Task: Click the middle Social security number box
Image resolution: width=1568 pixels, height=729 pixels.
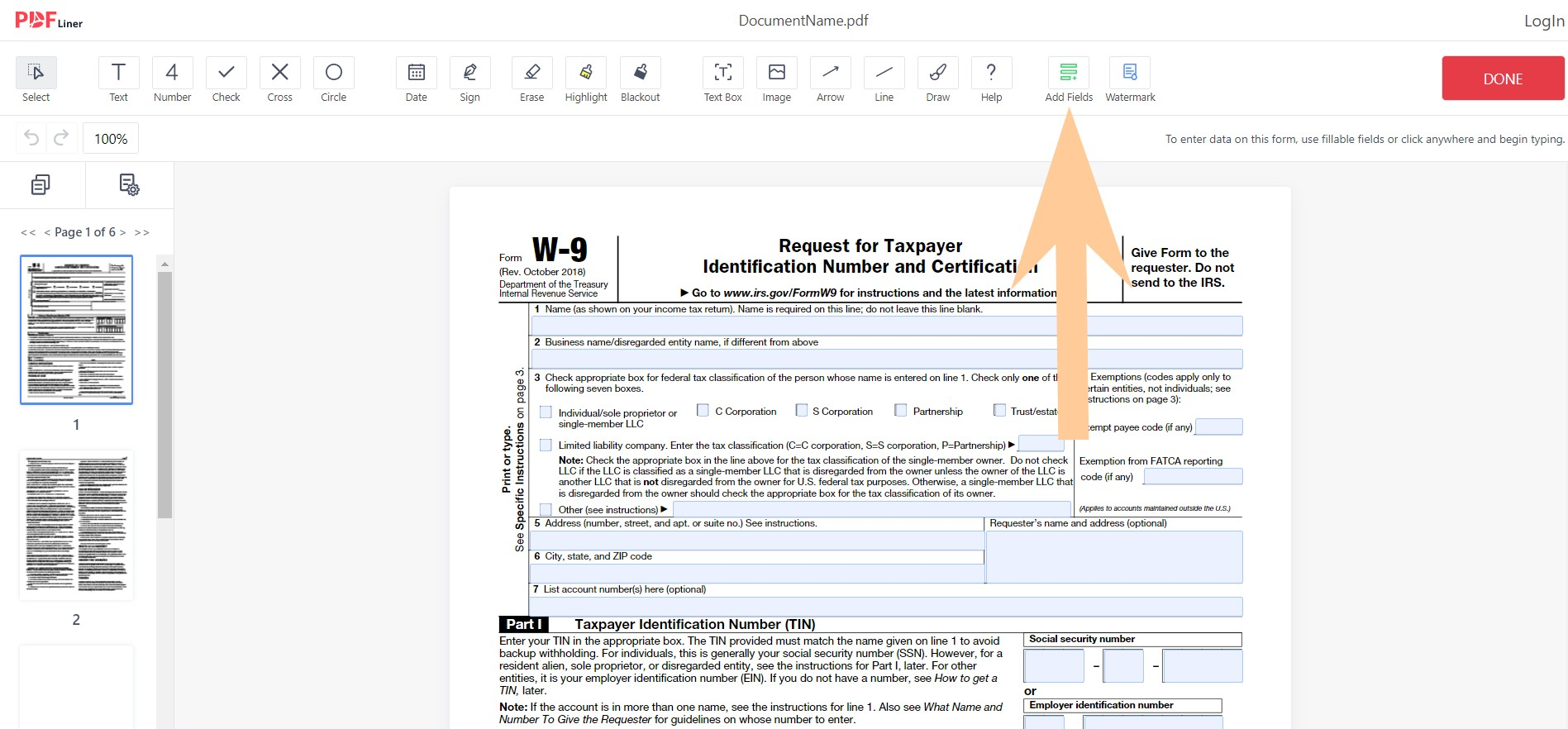Action: click(1123, 665)
